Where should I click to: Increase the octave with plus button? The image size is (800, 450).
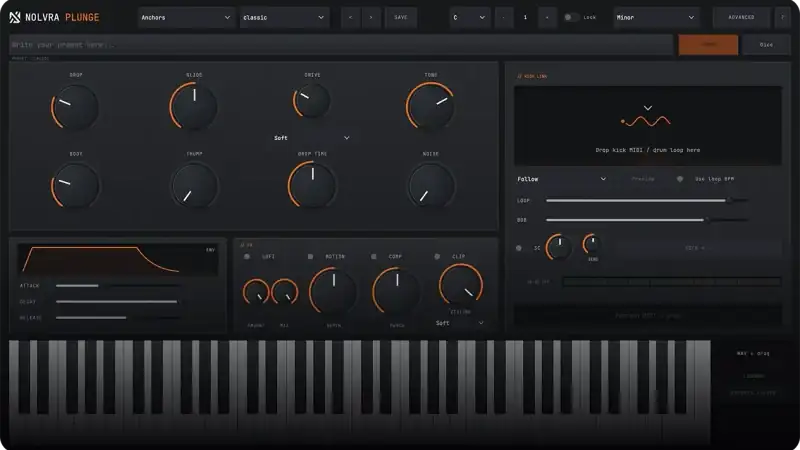coord(547,17)
